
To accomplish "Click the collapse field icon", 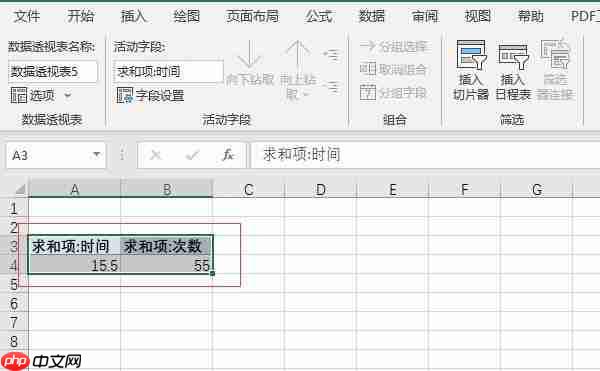I will 331,87.
